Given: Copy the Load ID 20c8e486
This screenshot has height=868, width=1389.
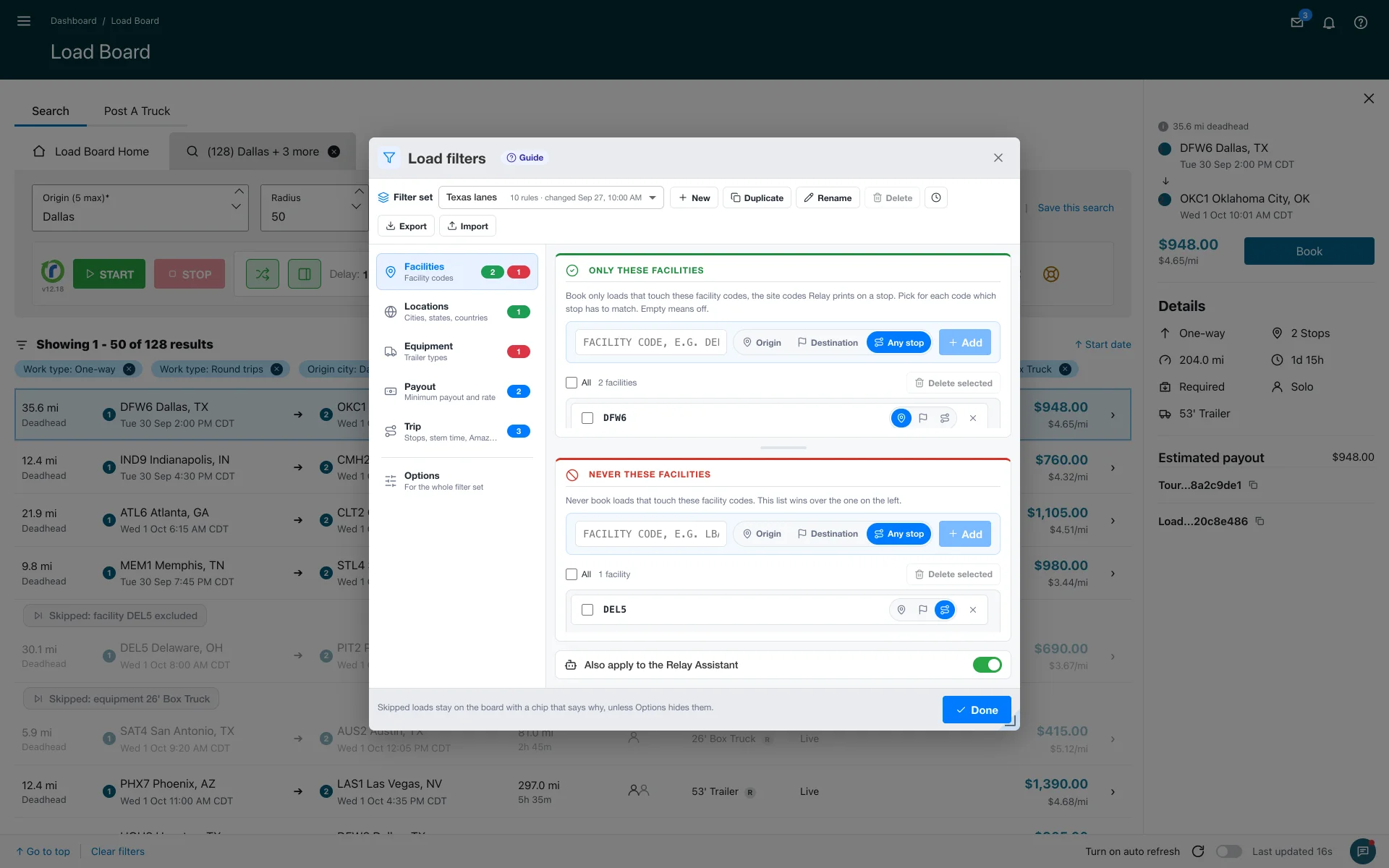Looking at the screenshot, I should pyautogui.click(x=1260, y=522).
